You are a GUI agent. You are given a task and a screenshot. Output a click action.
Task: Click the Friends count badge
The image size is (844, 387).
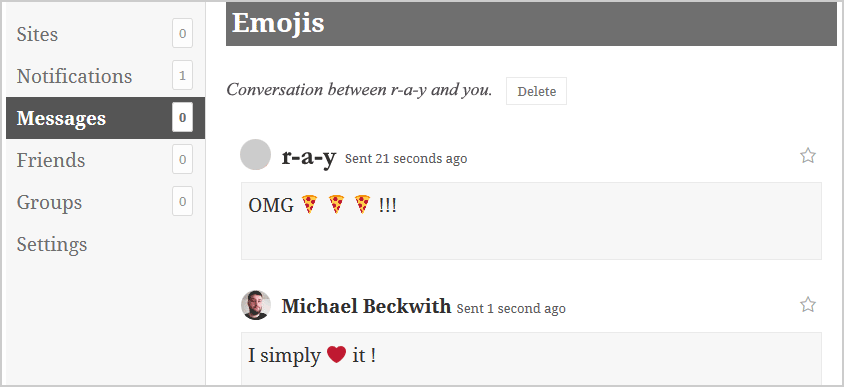click(182, 159)
